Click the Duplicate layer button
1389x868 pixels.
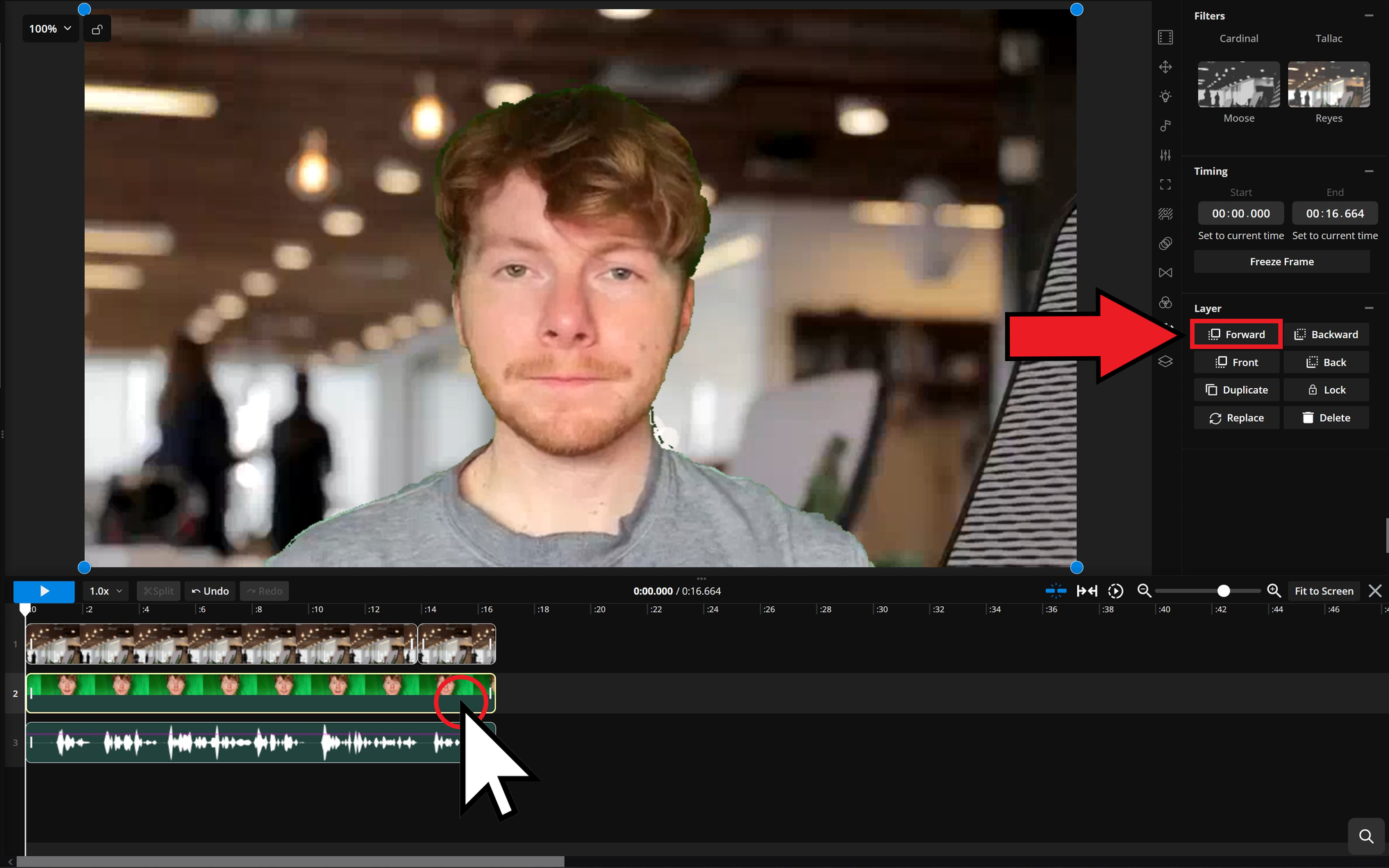[x=1236, y=390]
